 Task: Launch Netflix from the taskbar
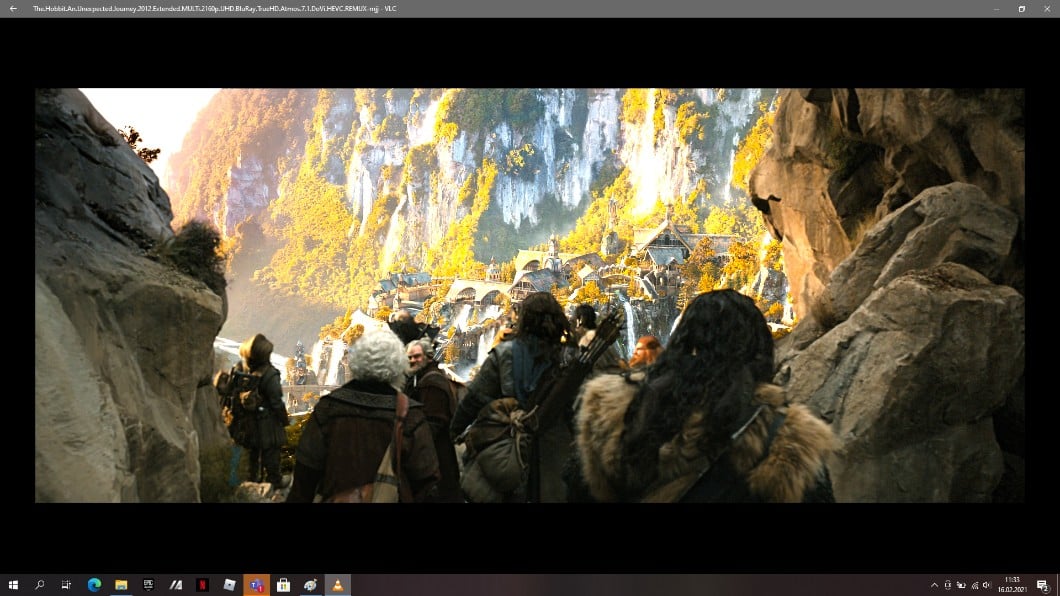pyautogui.click(x=202, y=585)
